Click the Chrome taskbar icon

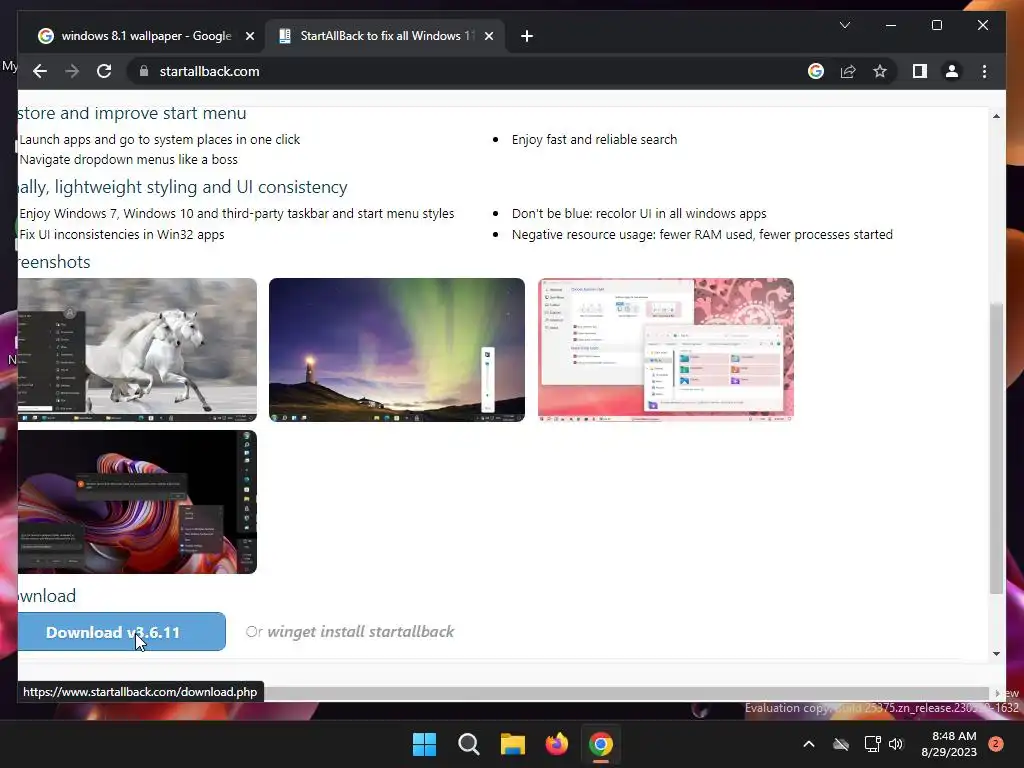[x=601, y=744]
